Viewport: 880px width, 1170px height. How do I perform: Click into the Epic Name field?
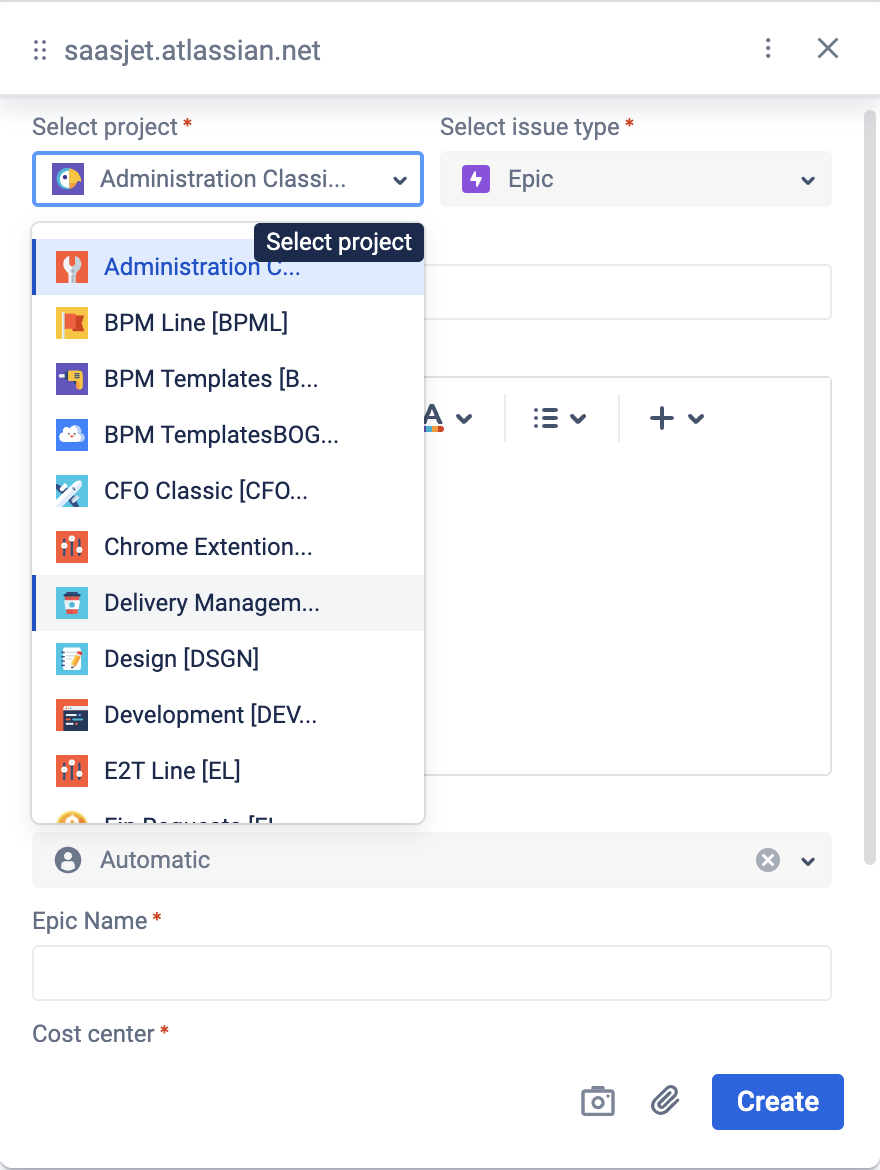[x=432, y=973]
